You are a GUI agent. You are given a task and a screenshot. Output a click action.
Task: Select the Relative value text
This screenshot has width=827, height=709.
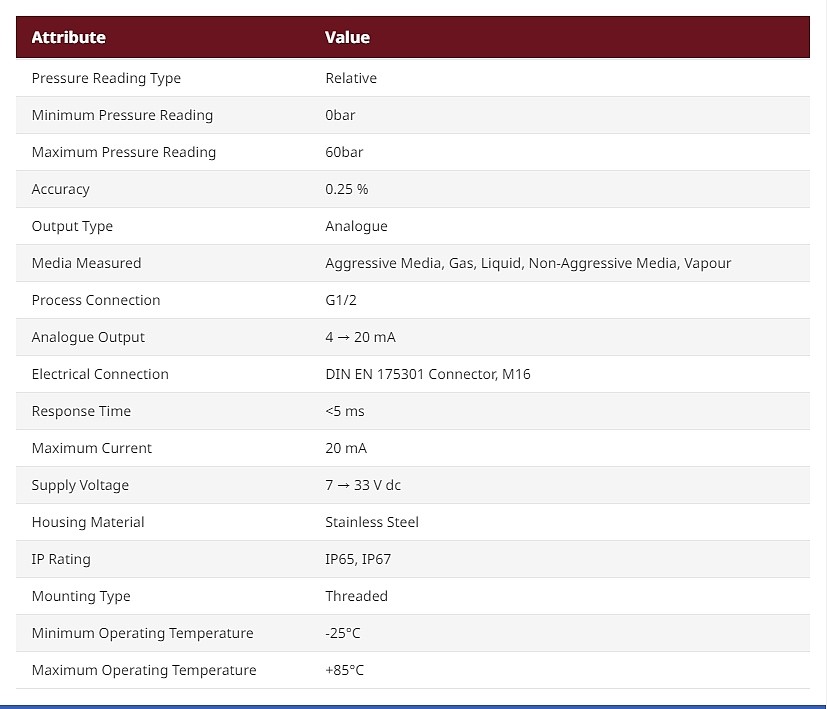(x=351, y=78)
